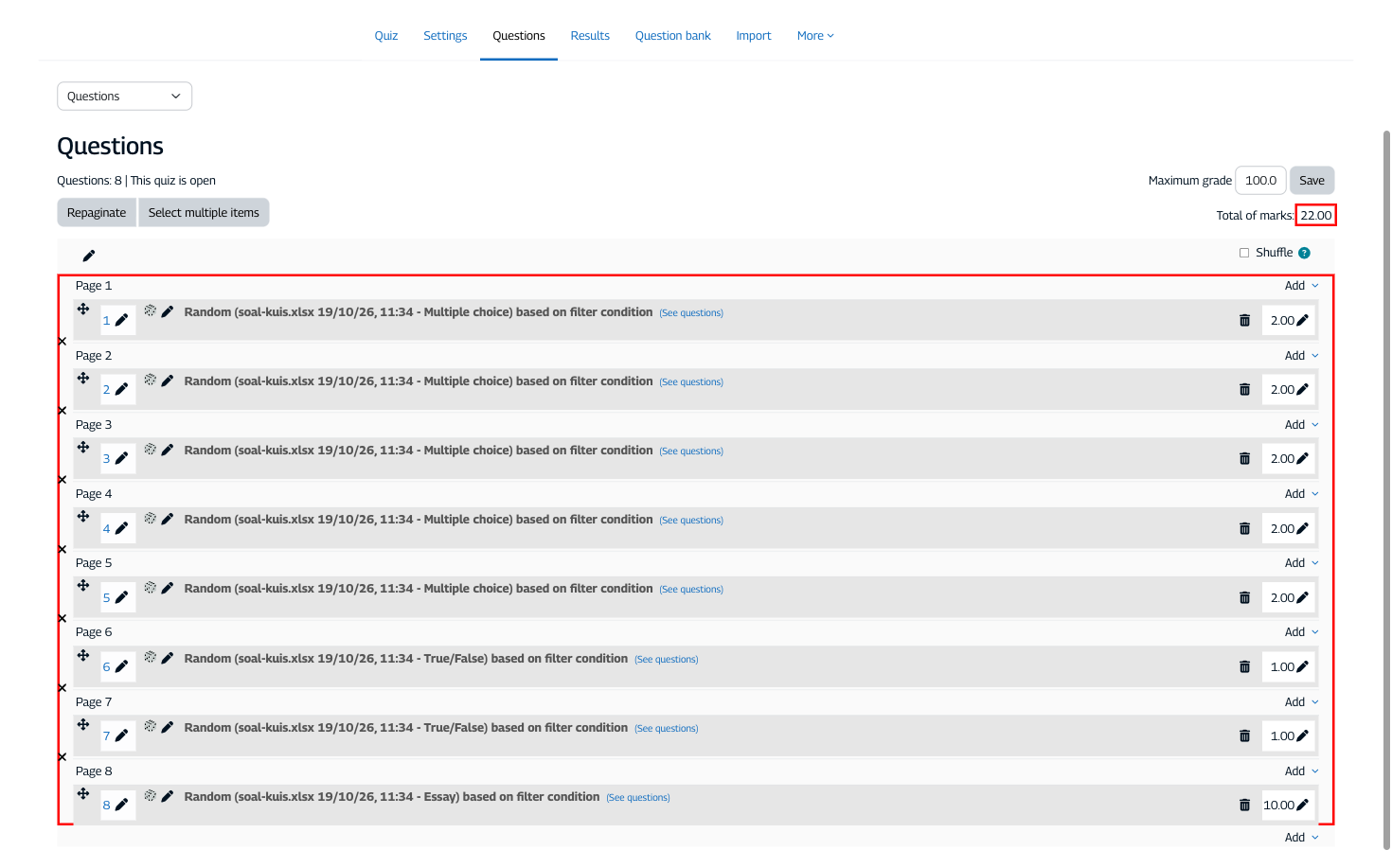Viewport: 1392px width, 868px height.
Task: Expand the Add menu on Page 8
Action: 1301,771
